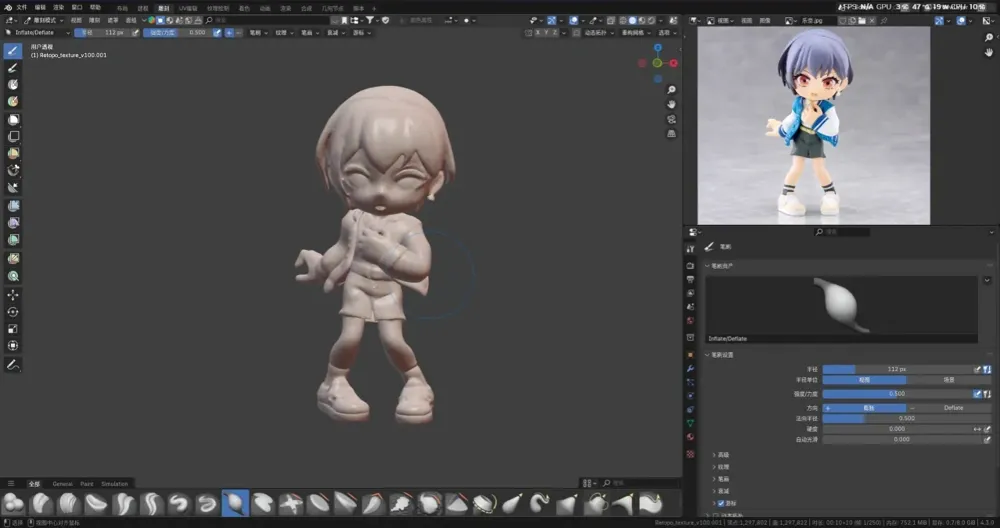Select 场景 (Scene) radius unit button

(948, 380)
